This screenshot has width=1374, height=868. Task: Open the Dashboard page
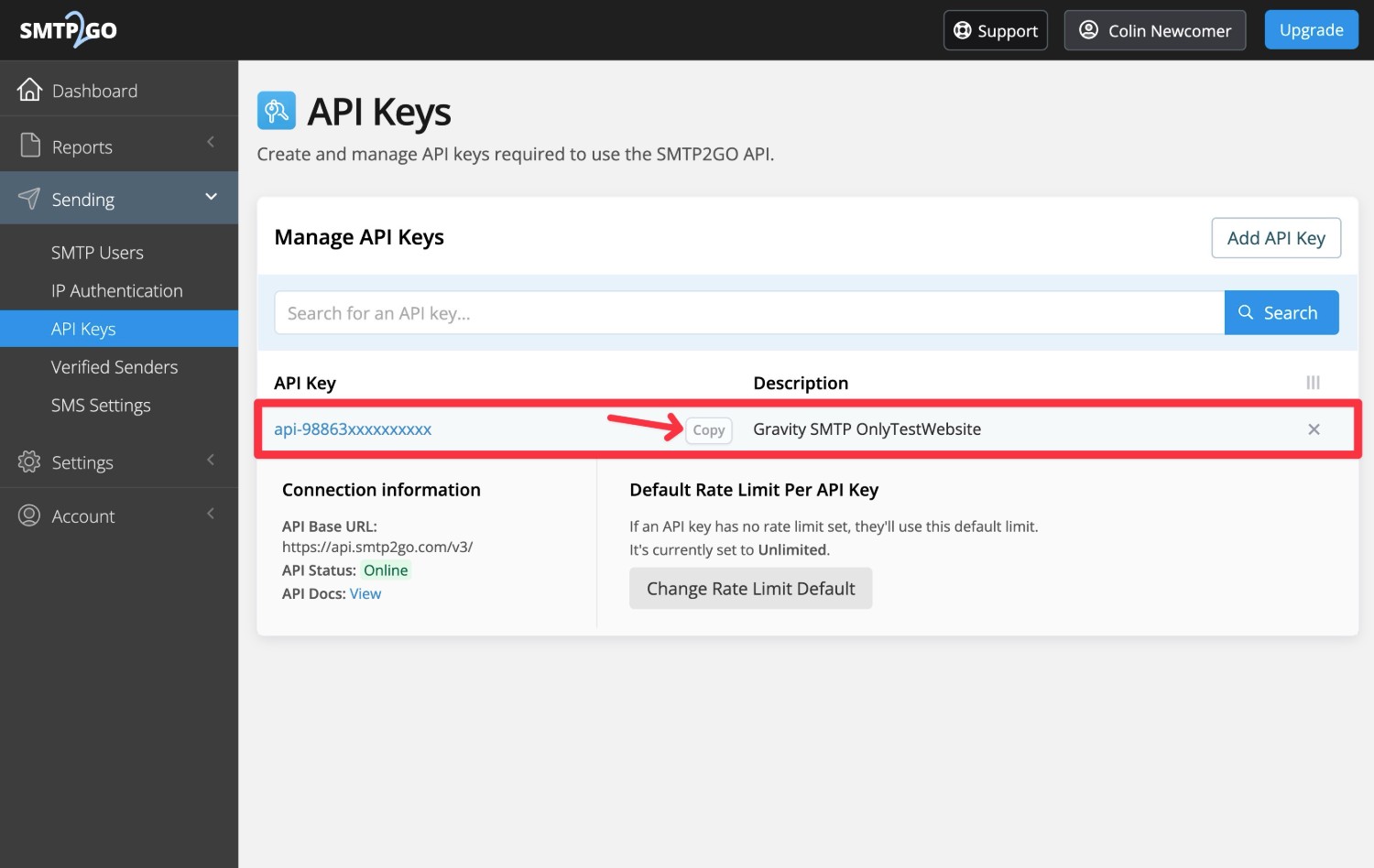point(119,90)
